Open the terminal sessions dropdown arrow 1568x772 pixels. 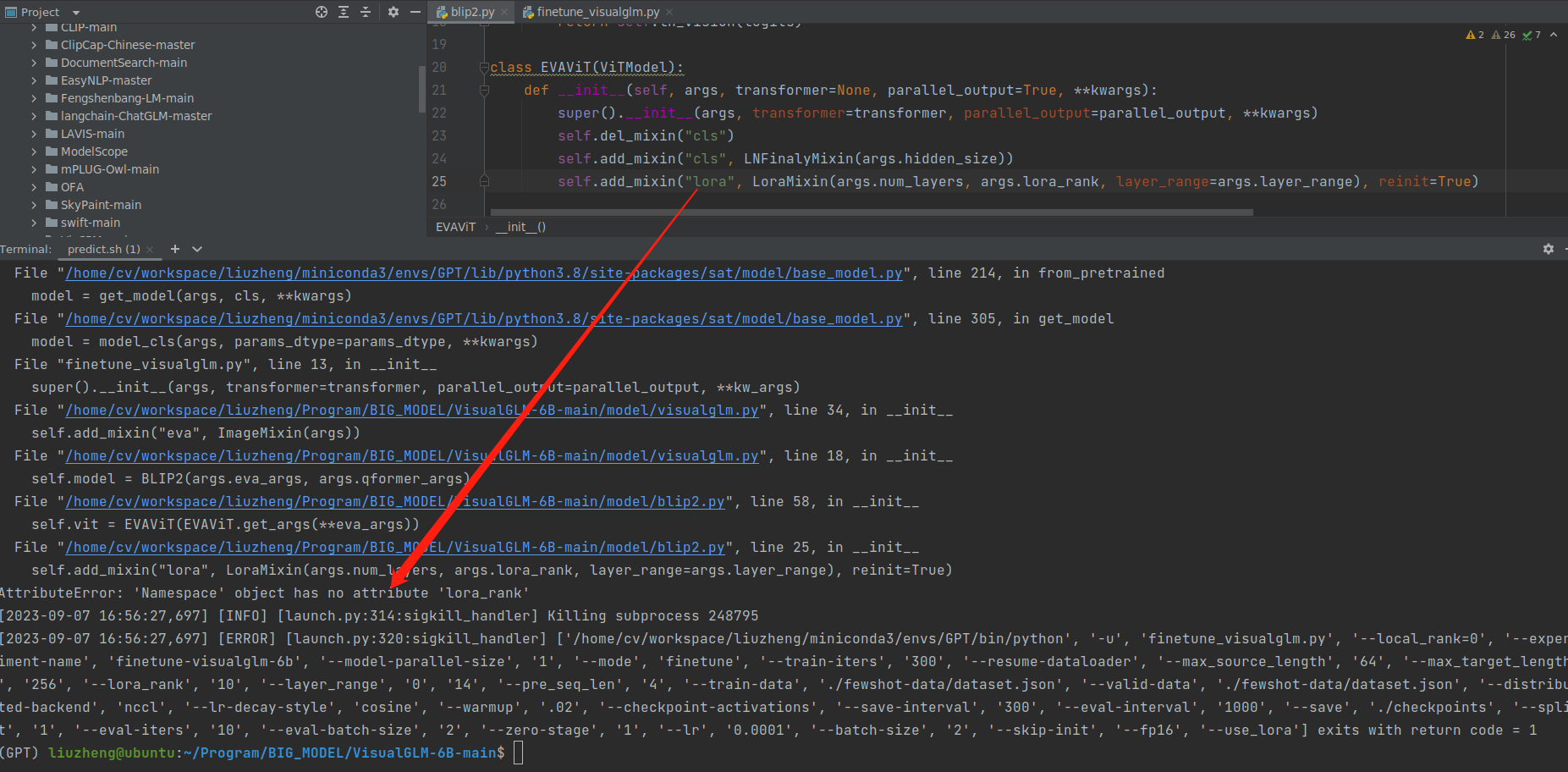pyautogui.click(x=197, y=249)
